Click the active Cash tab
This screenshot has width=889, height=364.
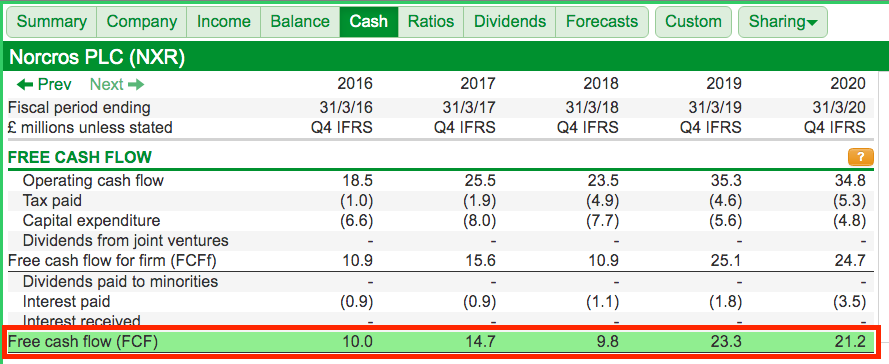pyautogui.click(x=369, y=22)
